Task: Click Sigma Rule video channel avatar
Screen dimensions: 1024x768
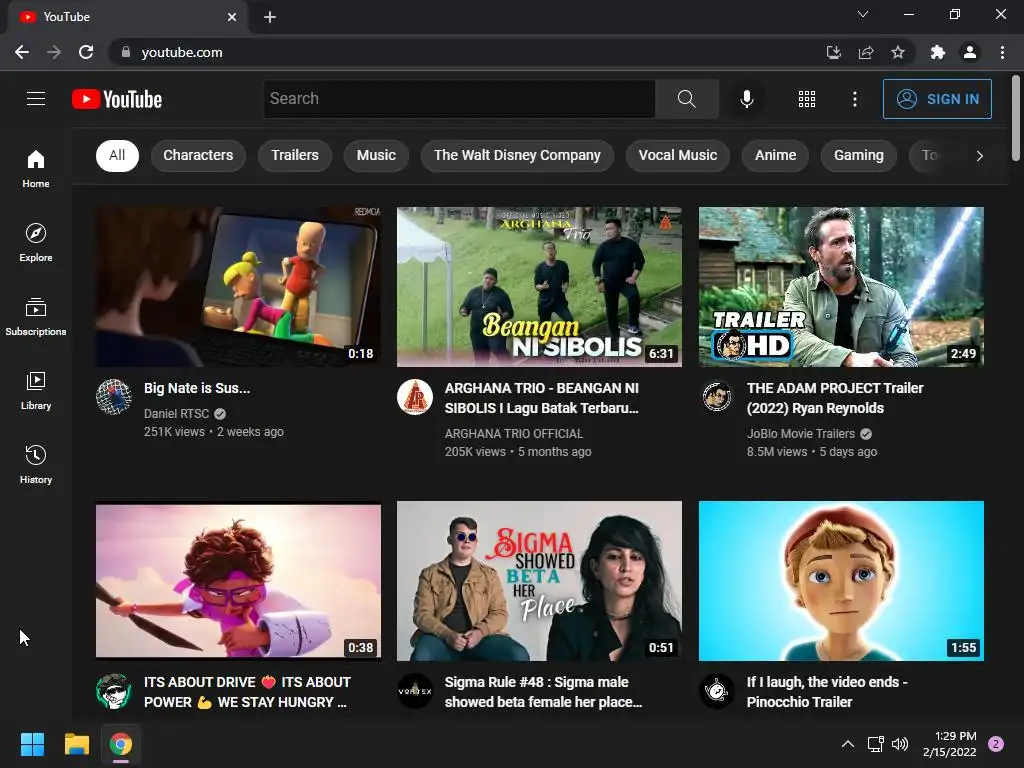Action: click(415, 691)
